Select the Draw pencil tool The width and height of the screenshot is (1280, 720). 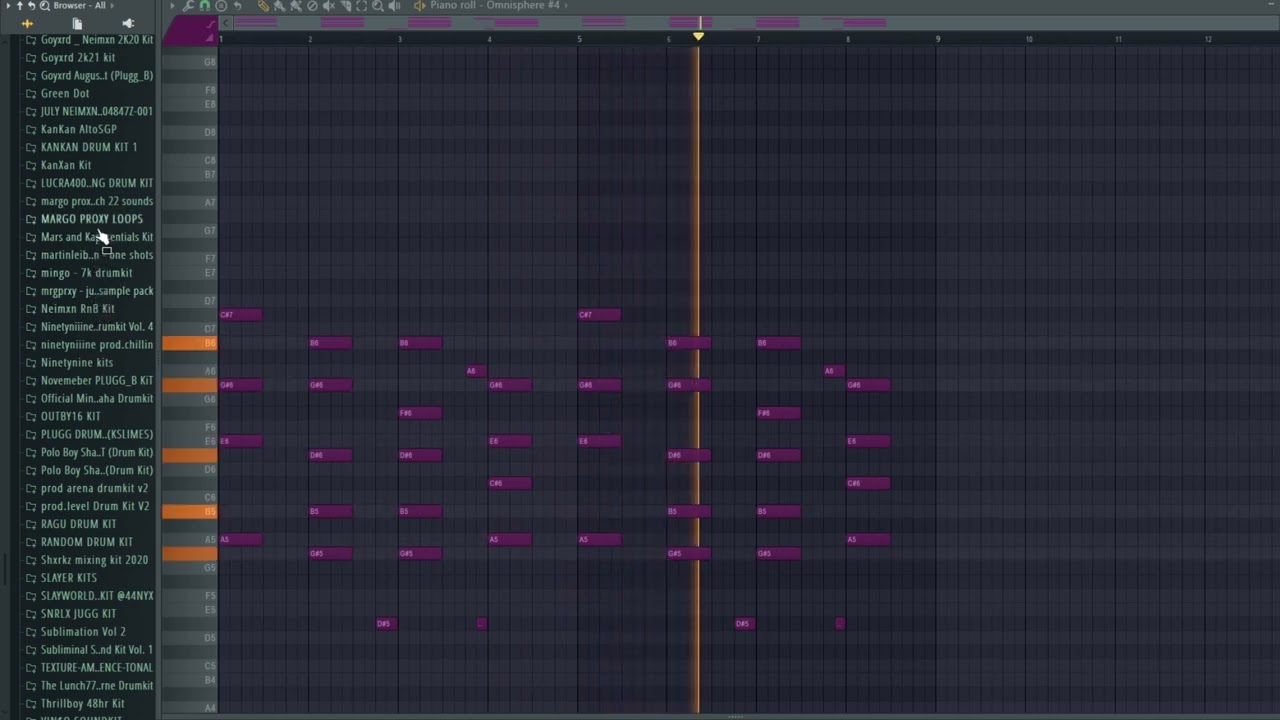pyautogui.click(x=263, y=6)
